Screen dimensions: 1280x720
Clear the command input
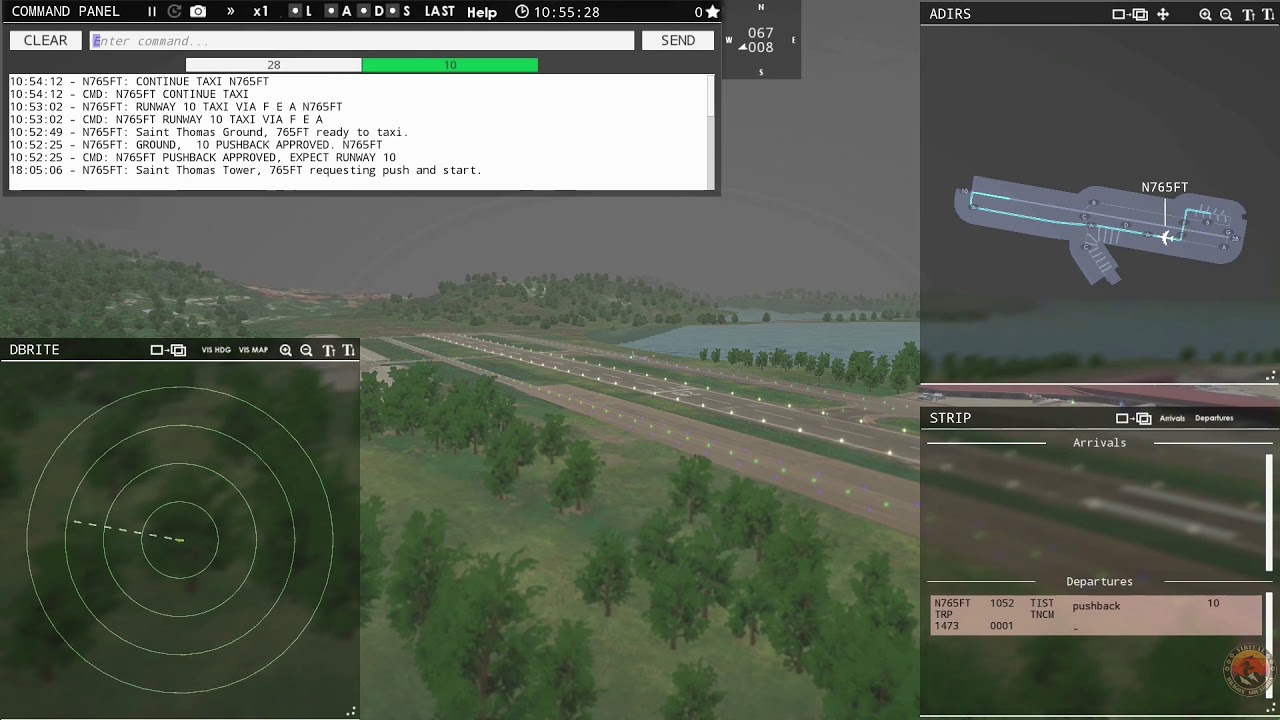point(45,40)
